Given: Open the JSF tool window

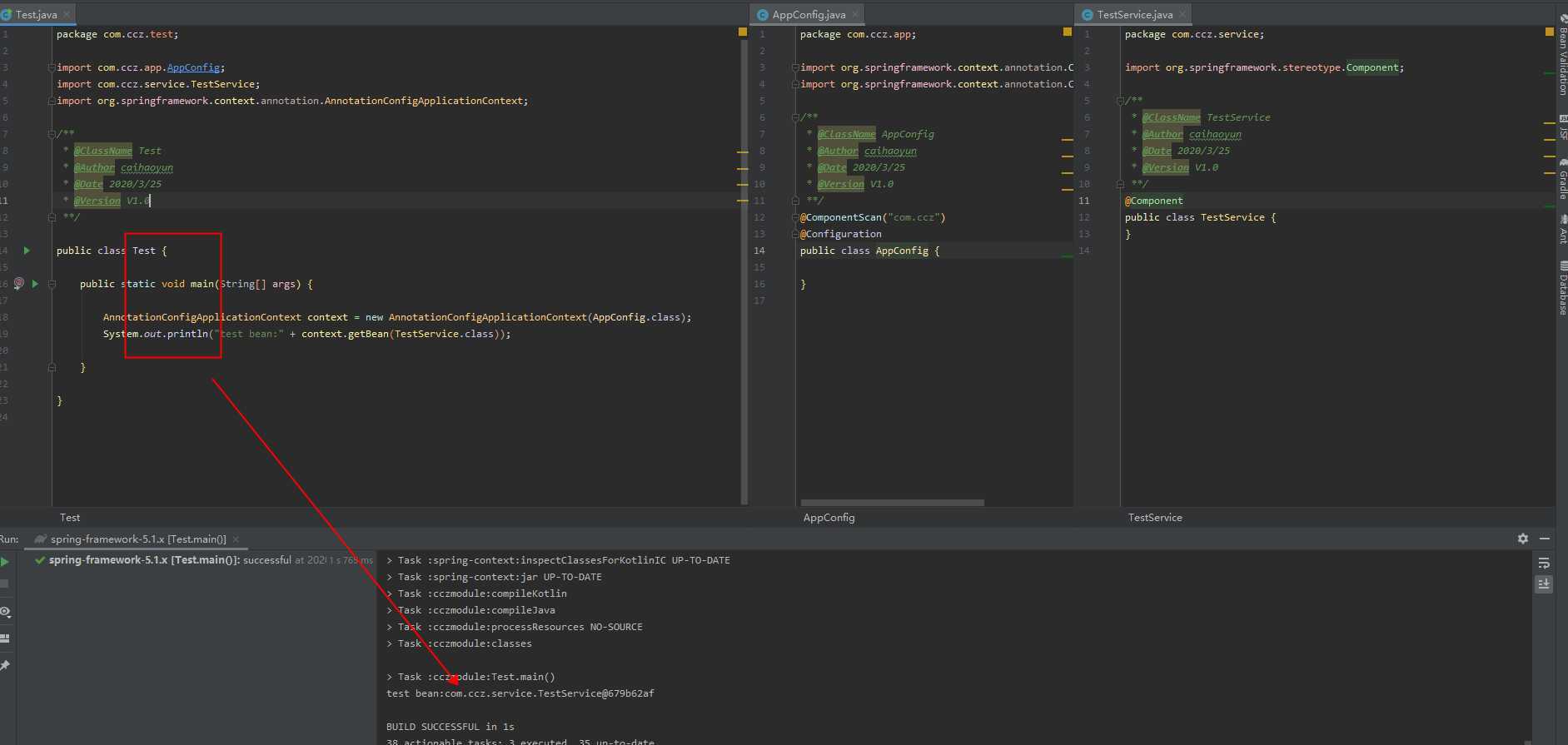Looking at the screenshot, I should coord(1562,127).
